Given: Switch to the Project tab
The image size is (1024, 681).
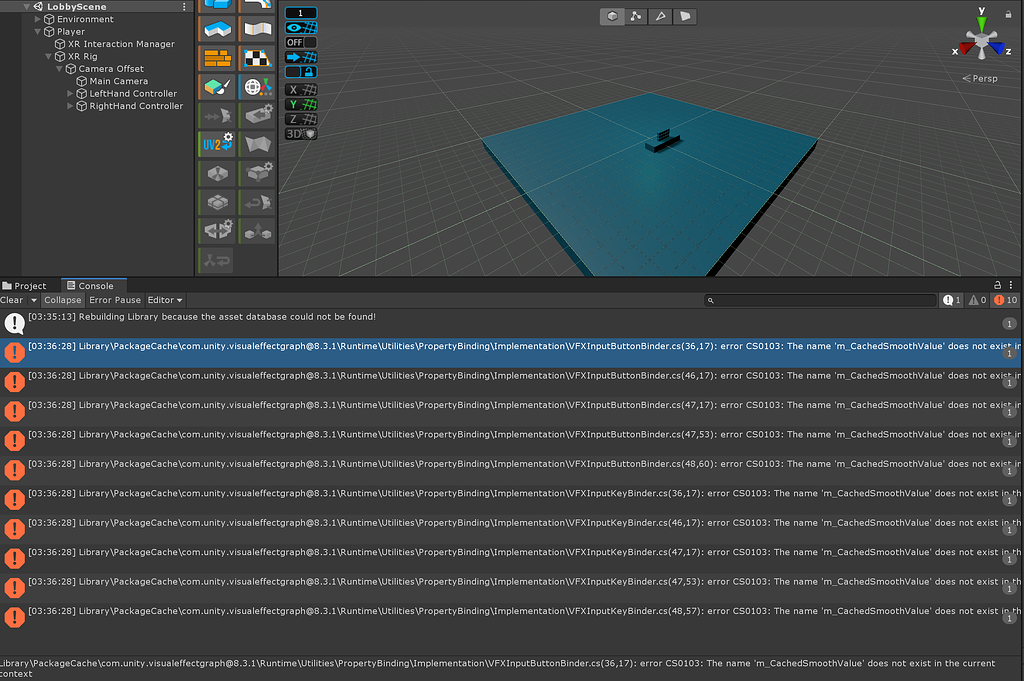Looking at the screenshot, I should click(x=27, y=285).
